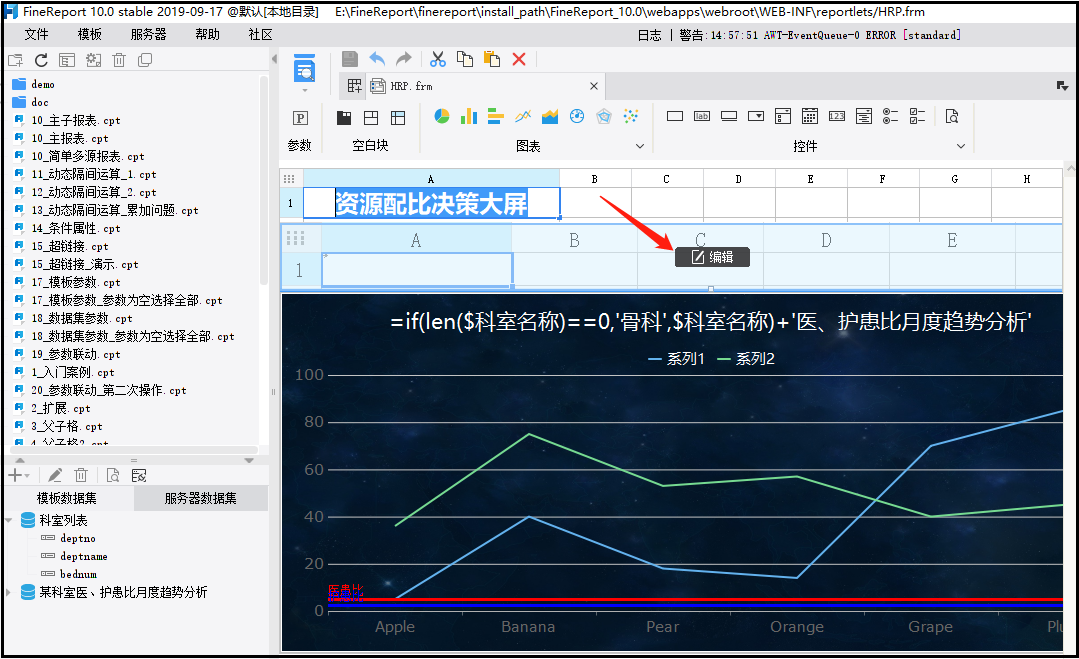Click the save disk icon
The height and width of the screenshot is (659, 1079).
coord(350,59)
